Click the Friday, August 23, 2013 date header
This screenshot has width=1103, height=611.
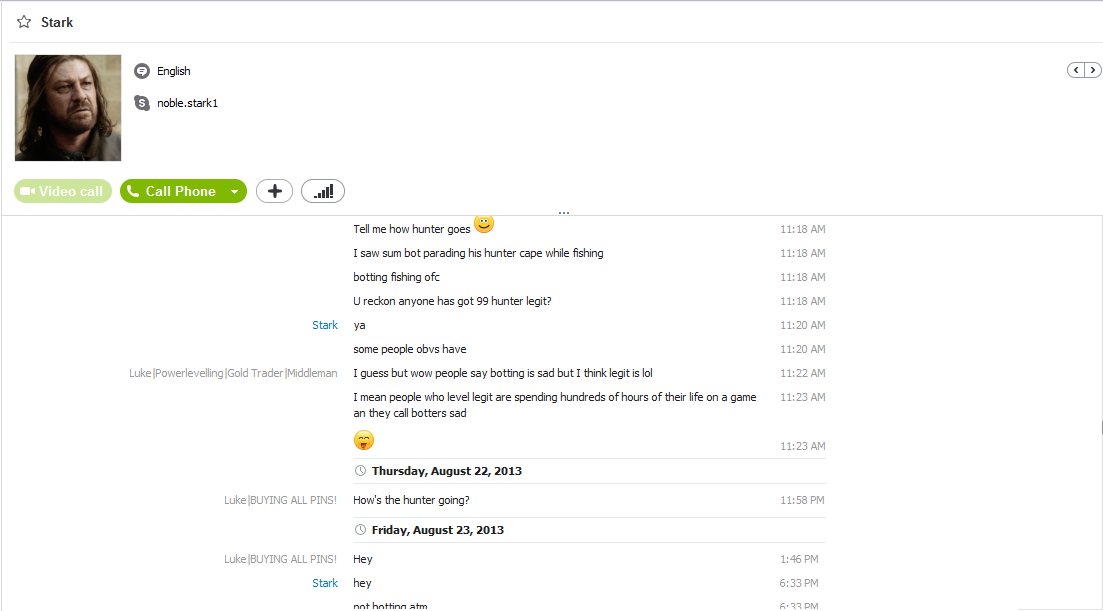click(438, 530)
